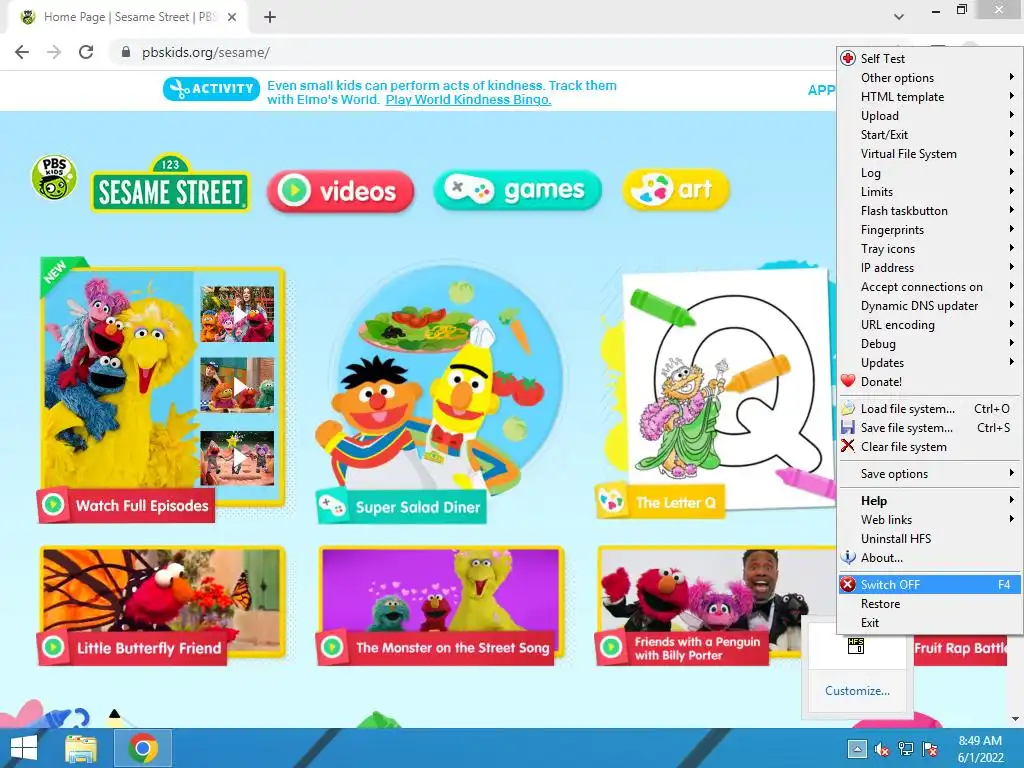1024x768 pixels.
Task: Open a new tab with the plus icon
Action: 270,17
